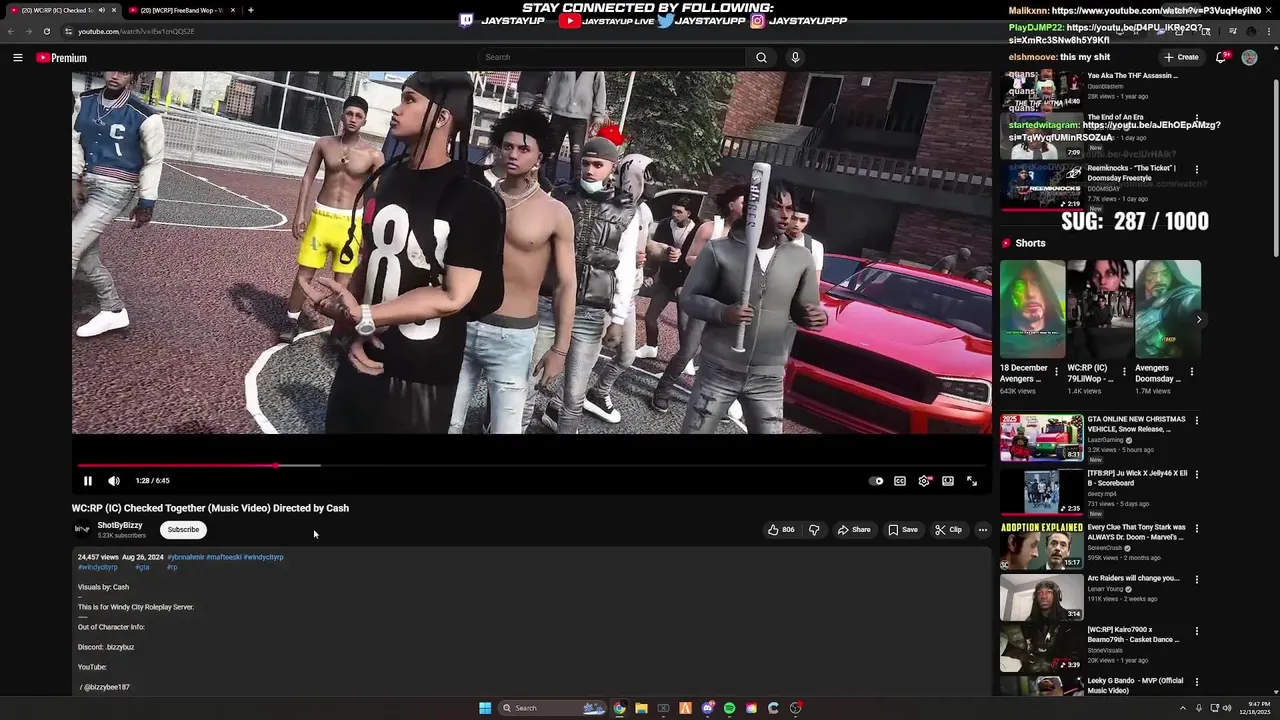The height and width of the screenshot is (720, 1280).
Task: Open Chrome from the taskbar
Action: (x=619, y=708)
